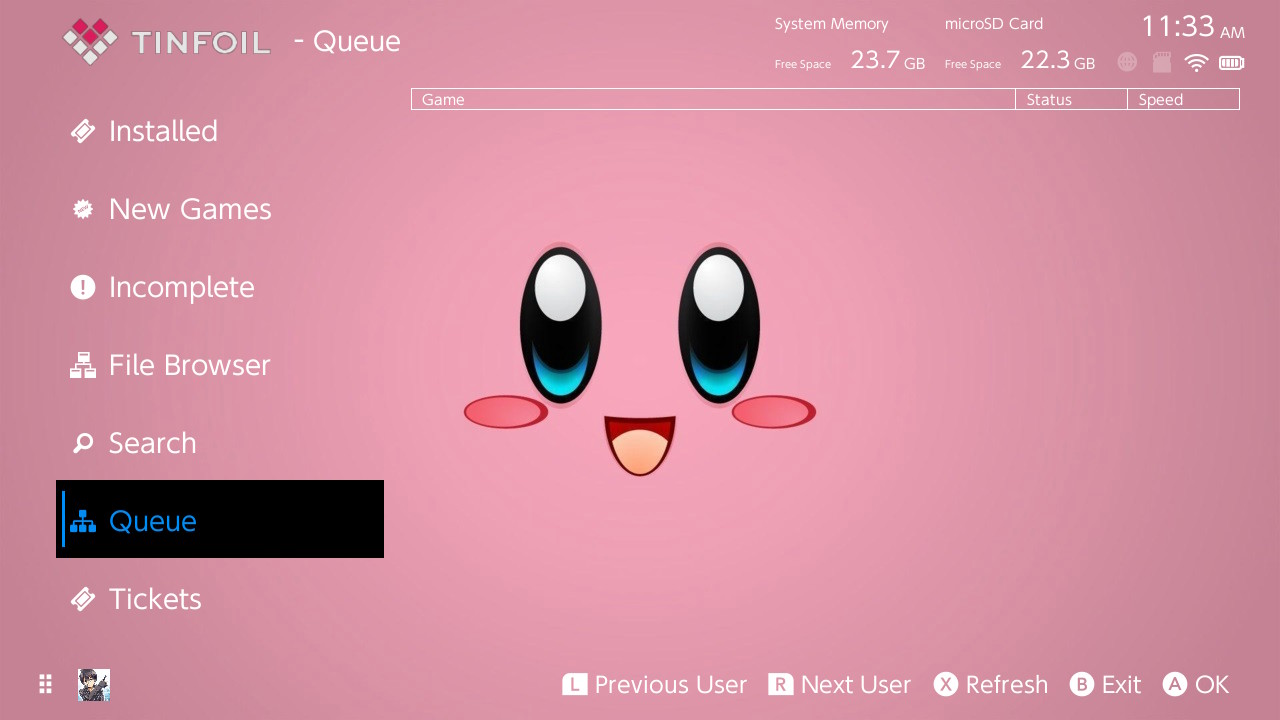Click OK label
Viewport: 1280px width, 720px height.
1211,684
